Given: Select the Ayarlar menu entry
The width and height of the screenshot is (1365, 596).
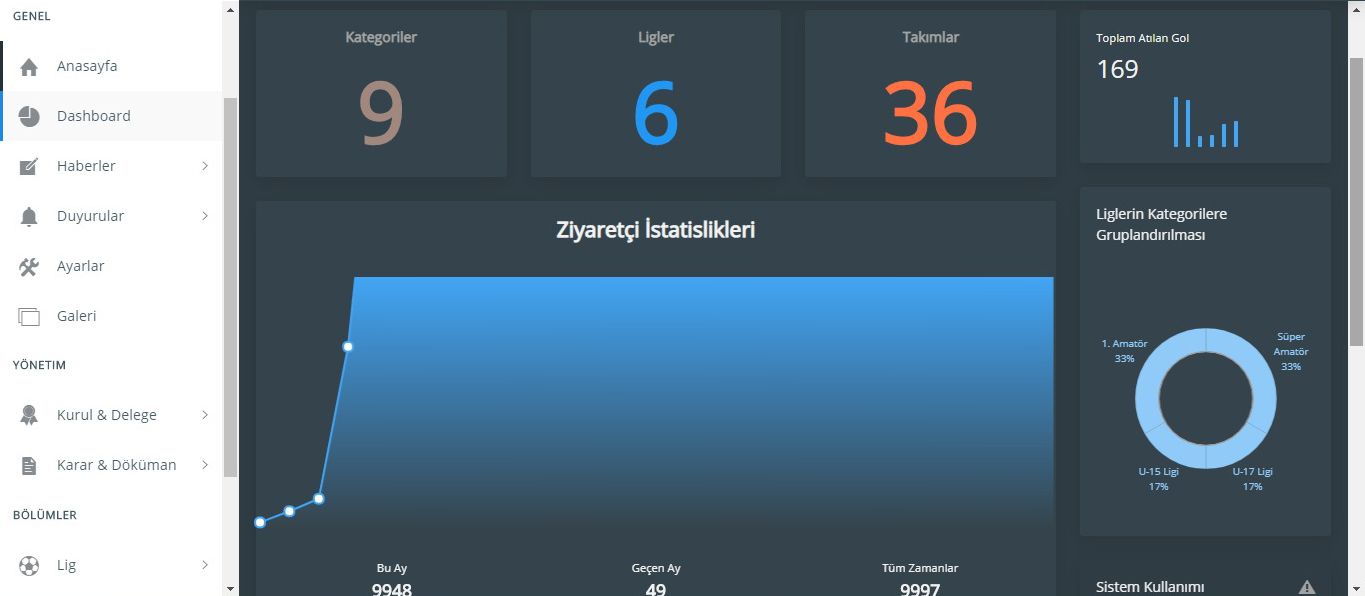Looking at the screenshot, I should (81, 266).
